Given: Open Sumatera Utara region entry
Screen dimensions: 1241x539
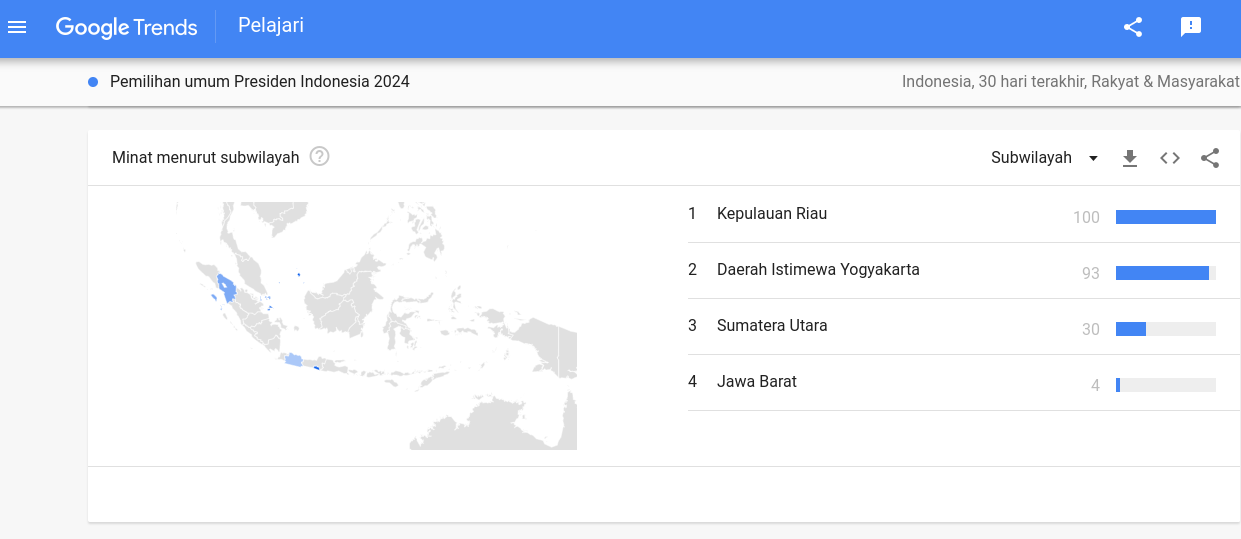Looking at the screenshot, I should (952, 326).
